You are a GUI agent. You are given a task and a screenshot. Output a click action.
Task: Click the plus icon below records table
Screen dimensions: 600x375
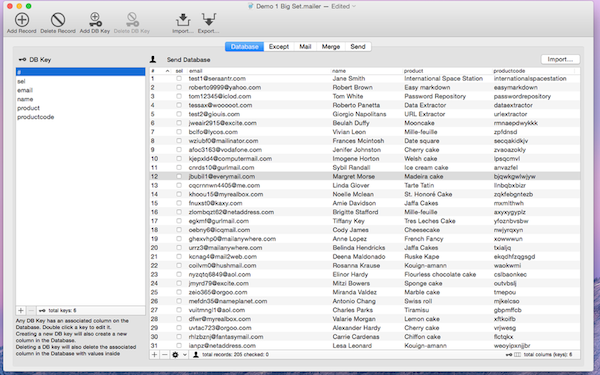click(154, 355)
